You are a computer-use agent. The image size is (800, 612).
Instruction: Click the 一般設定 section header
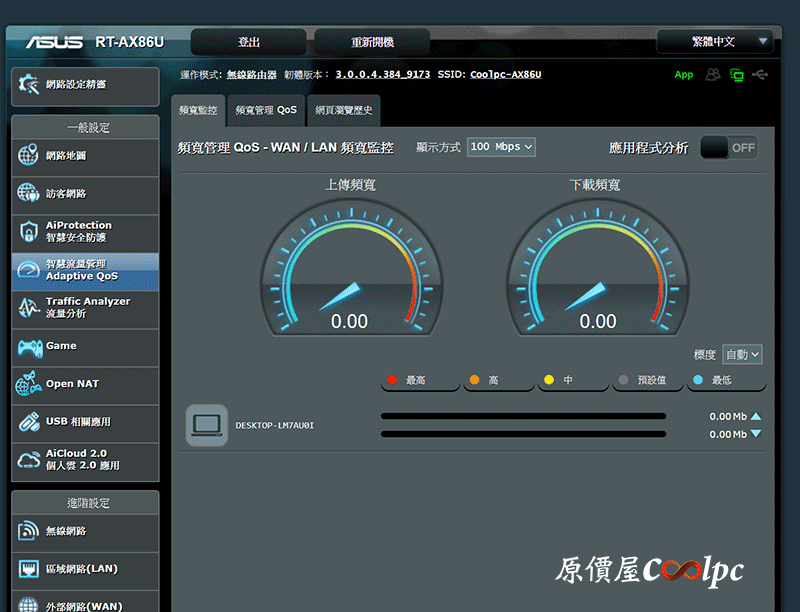coord(85,128)
